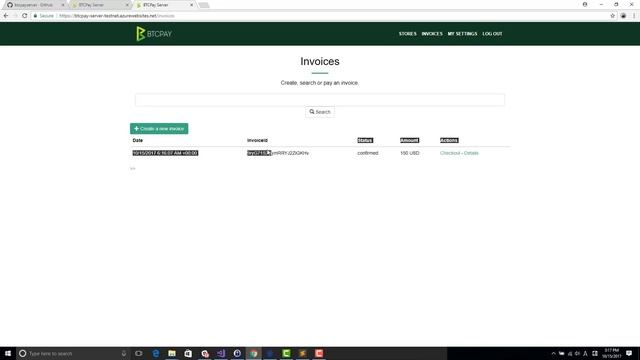Viewport: 640px width, 360px height.
Task: Click the Chrome icon in taskbar
Action: click(x=253, y=353)
